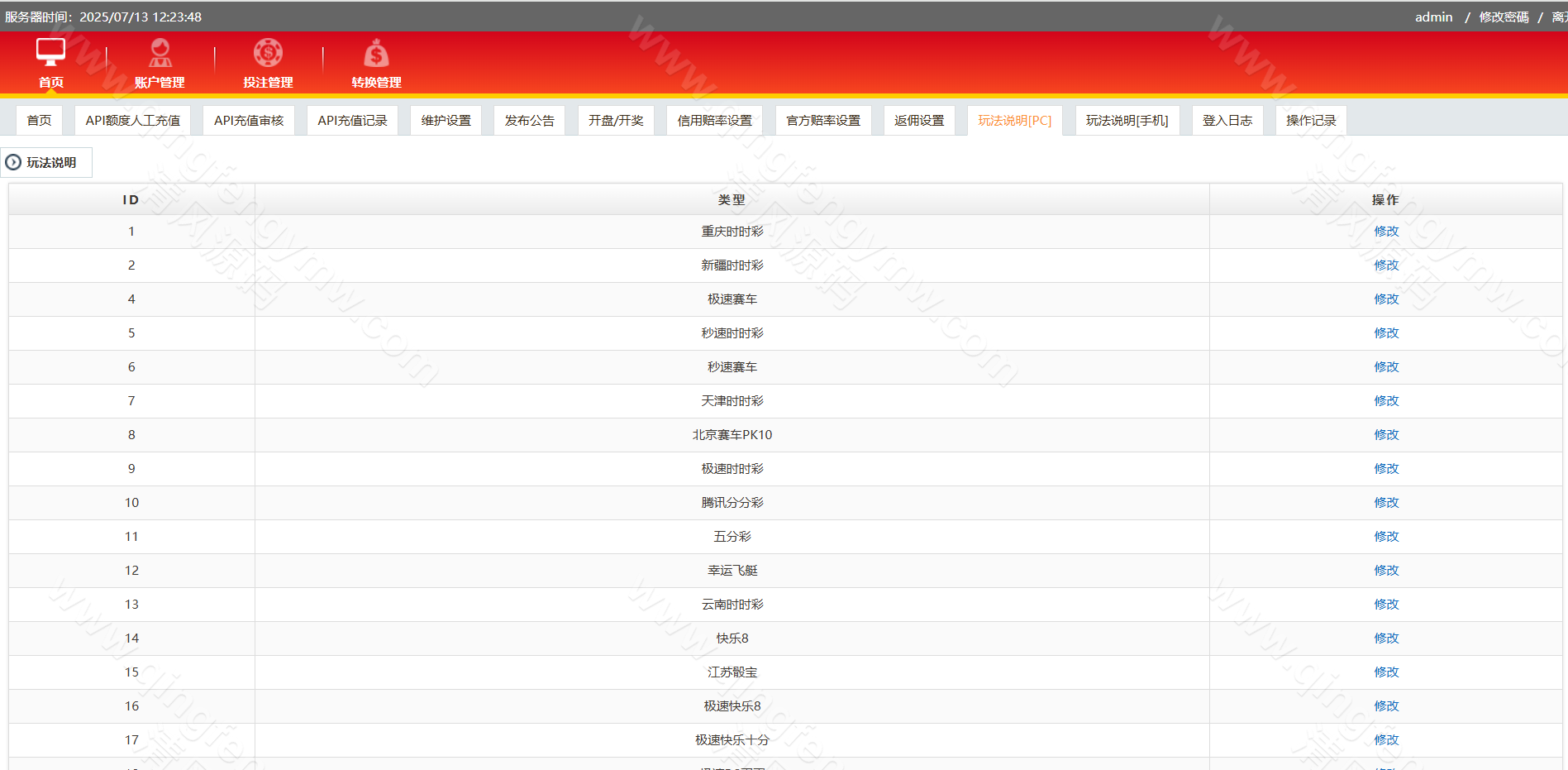This screenshot has width=1568, height=770.
Task: Click the admin username
Action: (1433, 17)
